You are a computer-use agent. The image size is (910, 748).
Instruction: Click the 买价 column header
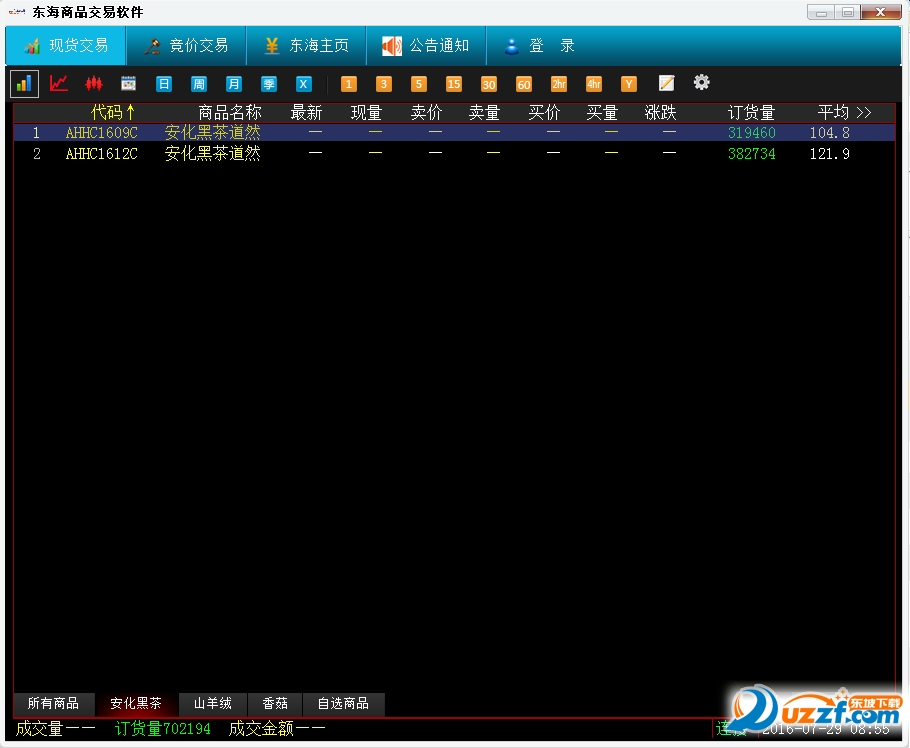(544, 112)
